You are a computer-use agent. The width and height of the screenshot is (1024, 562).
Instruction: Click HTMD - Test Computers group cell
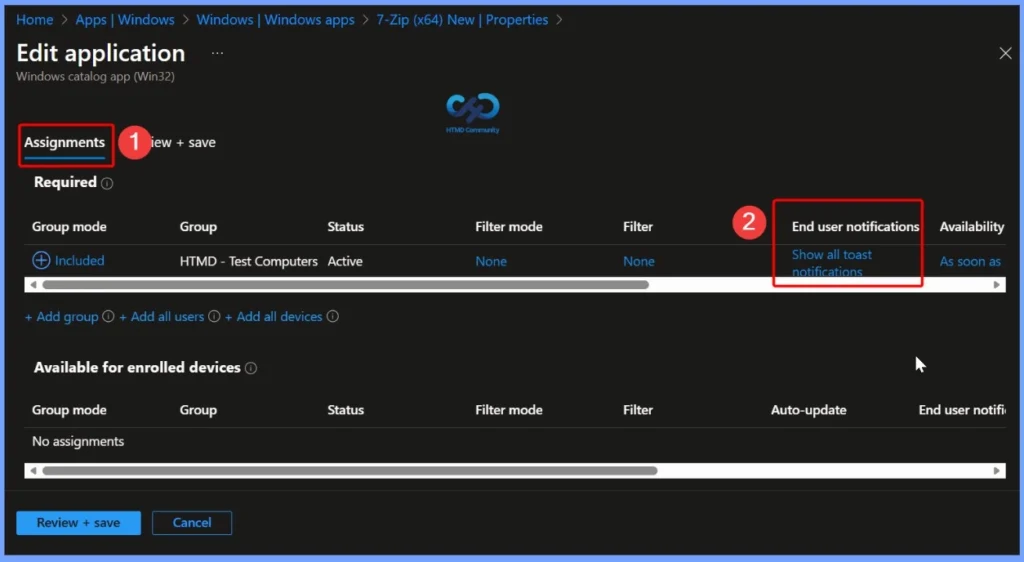[249, 261]
